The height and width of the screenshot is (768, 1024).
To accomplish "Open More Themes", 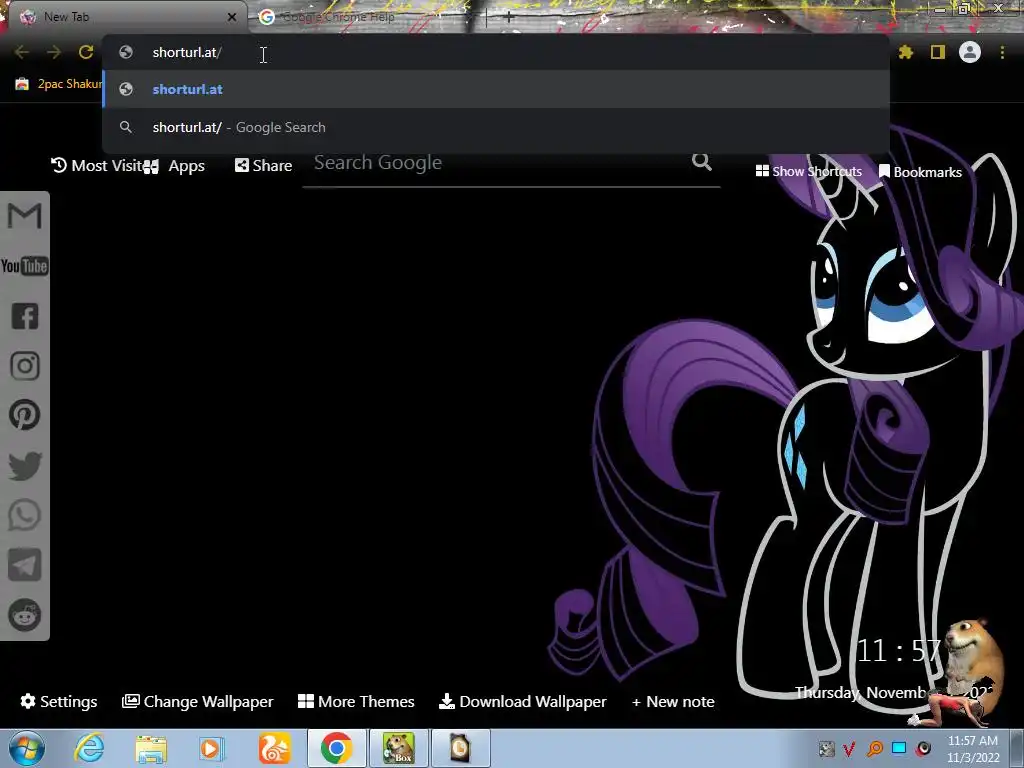I will [x=356, y=701].
